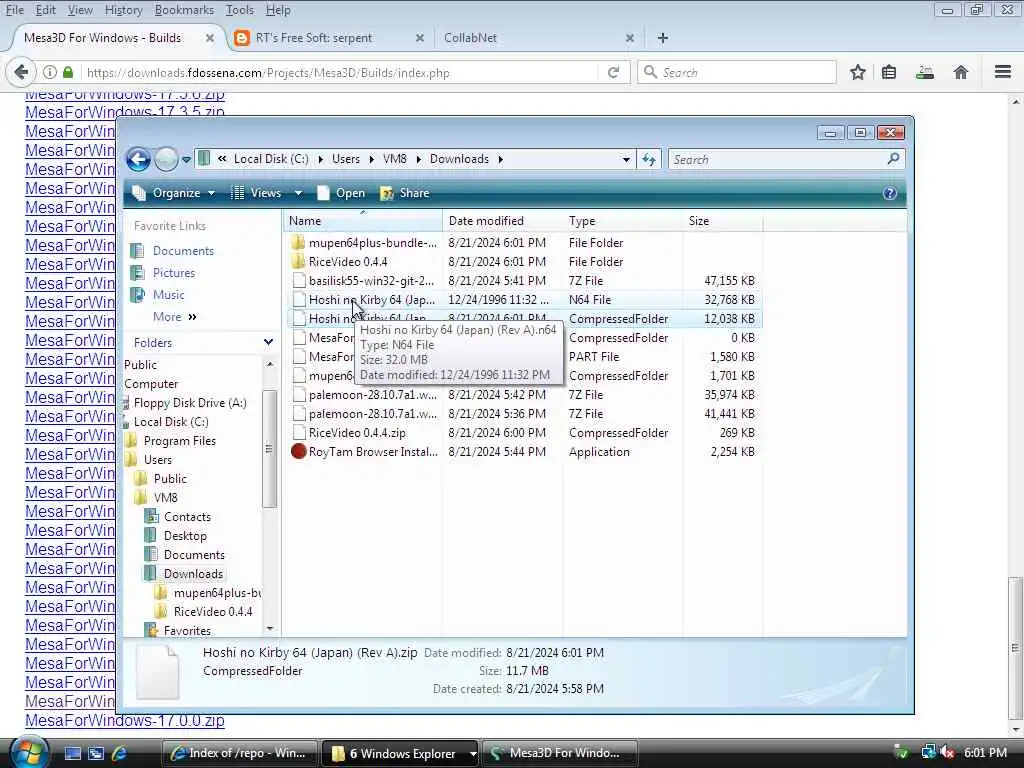Collapse the Folders pane
The height and width of the screenshot is (768, 1024).
click(268, 342)
